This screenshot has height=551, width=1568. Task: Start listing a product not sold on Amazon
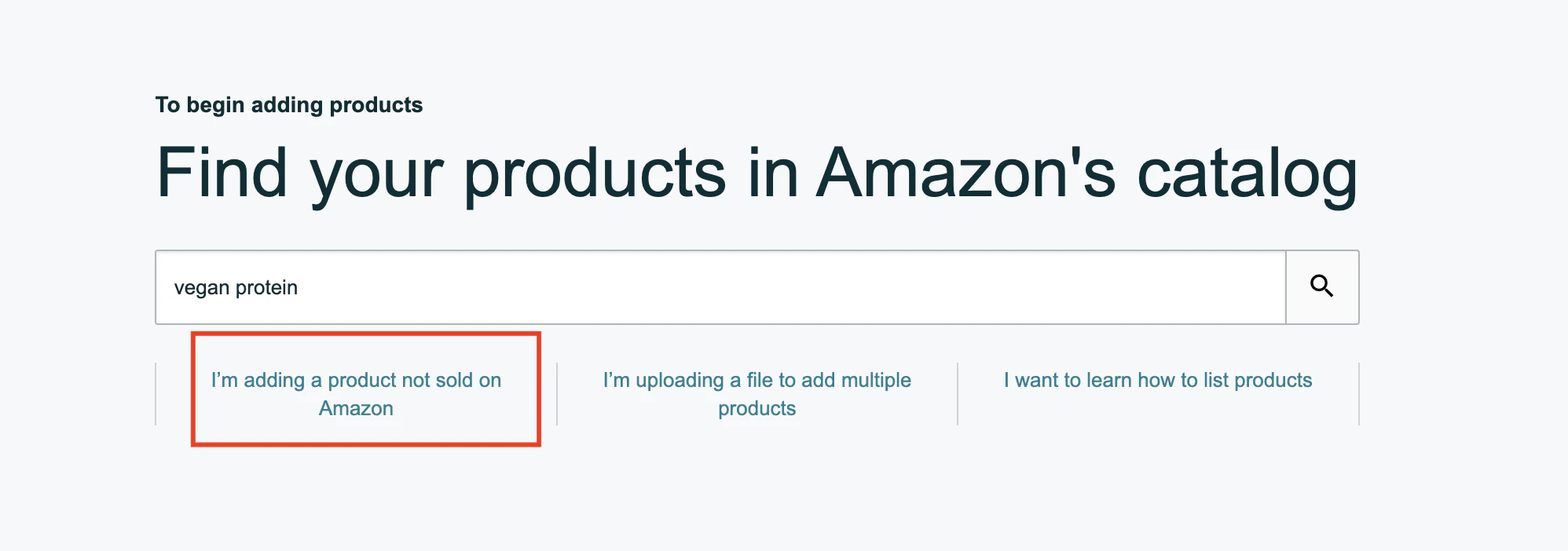click(356, 394)
